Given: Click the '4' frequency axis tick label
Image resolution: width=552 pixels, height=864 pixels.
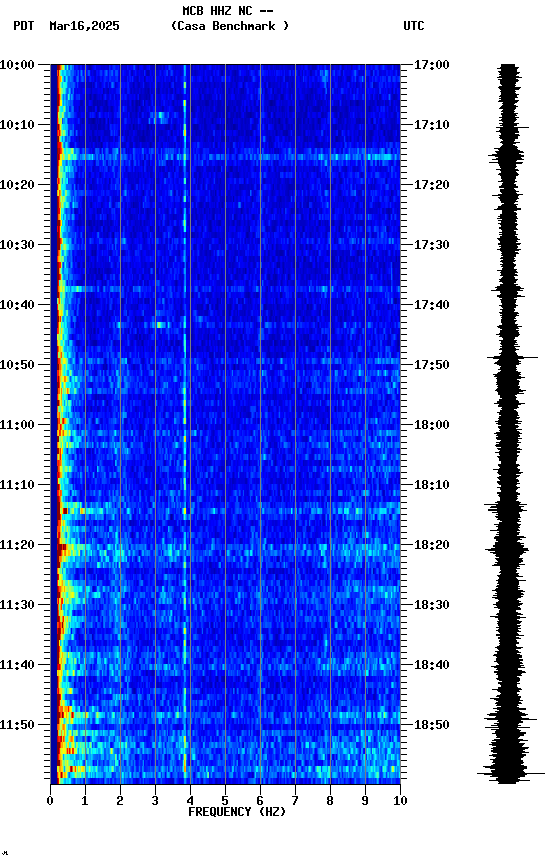Looking at the screenshot, I should (x=190, y=801).
